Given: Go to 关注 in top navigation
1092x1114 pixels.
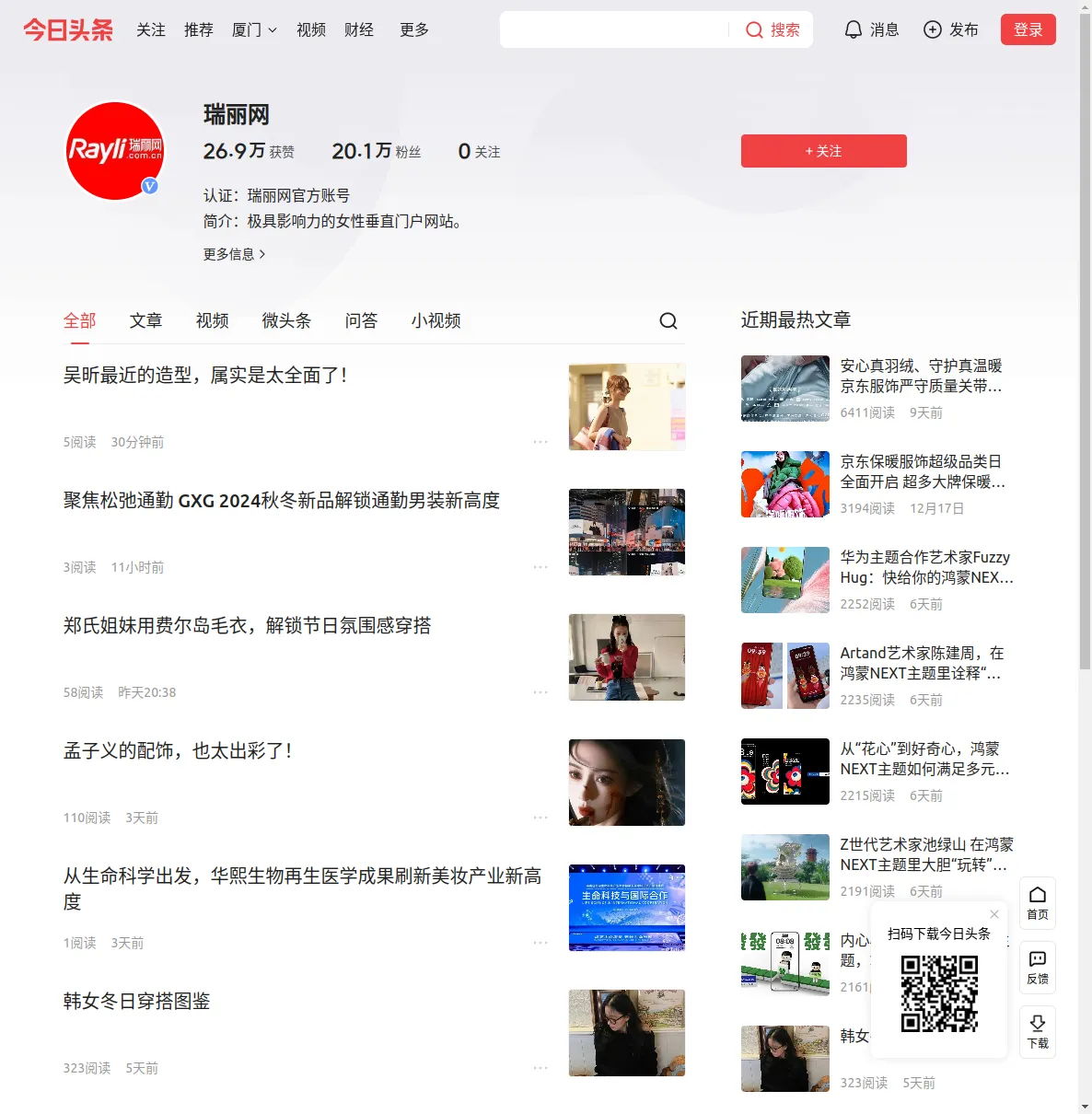Looking at the screenshot, I should pyautogui.click(x=151, y=29).
